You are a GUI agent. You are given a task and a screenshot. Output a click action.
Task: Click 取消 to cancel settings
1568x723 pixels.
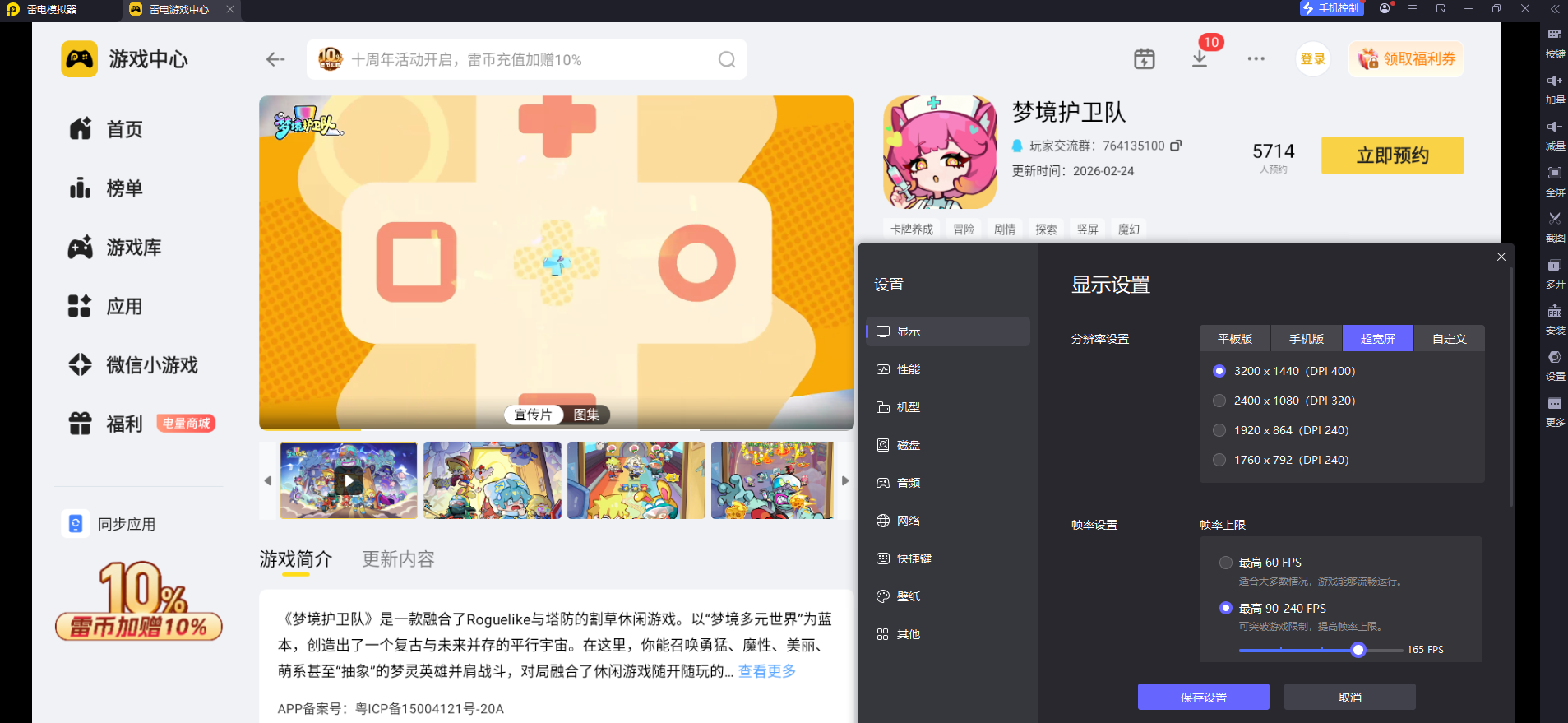pos(1350,698)
